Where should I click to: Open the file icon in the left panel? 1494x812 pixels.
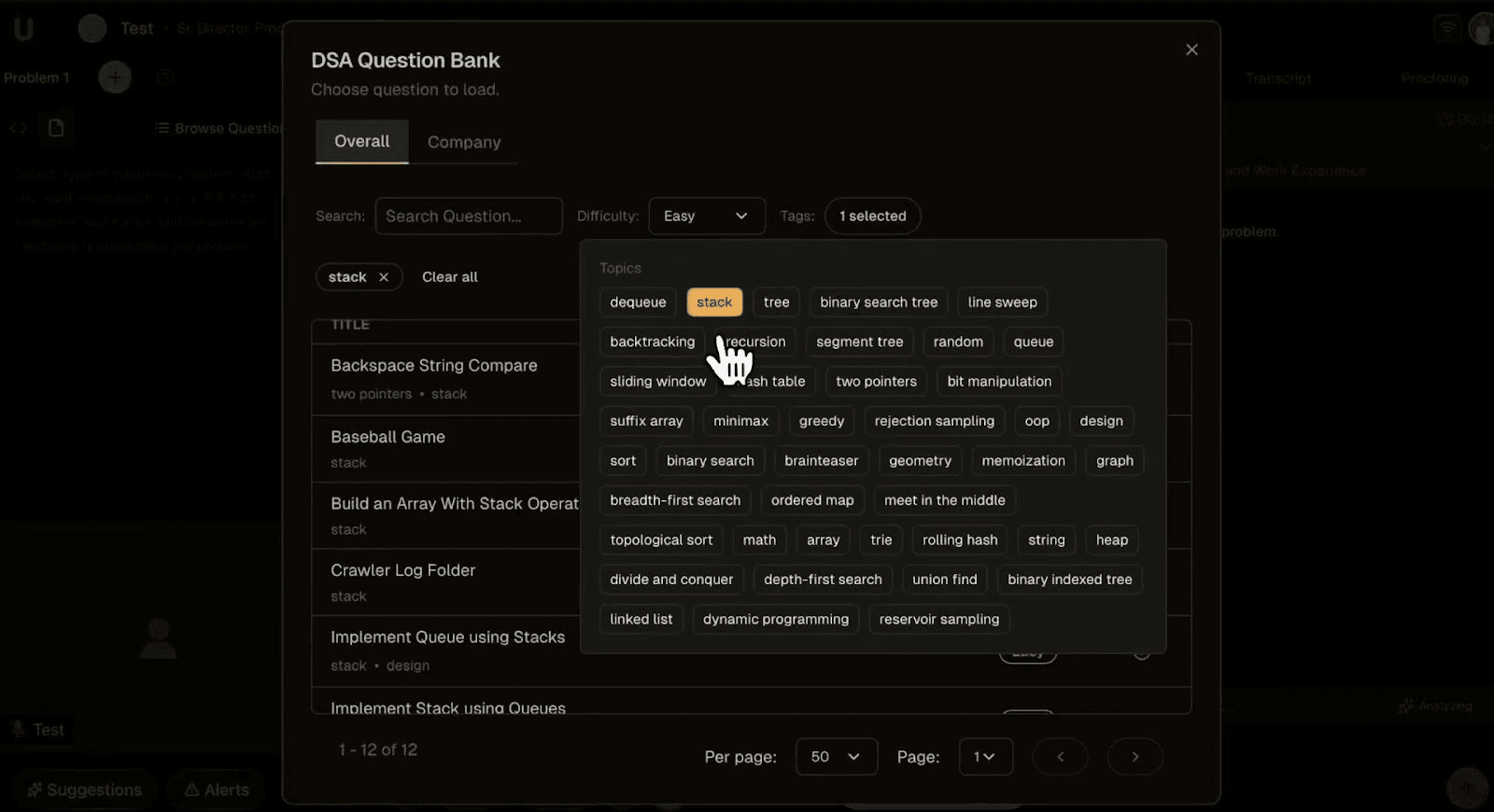(x=56, y=128)
